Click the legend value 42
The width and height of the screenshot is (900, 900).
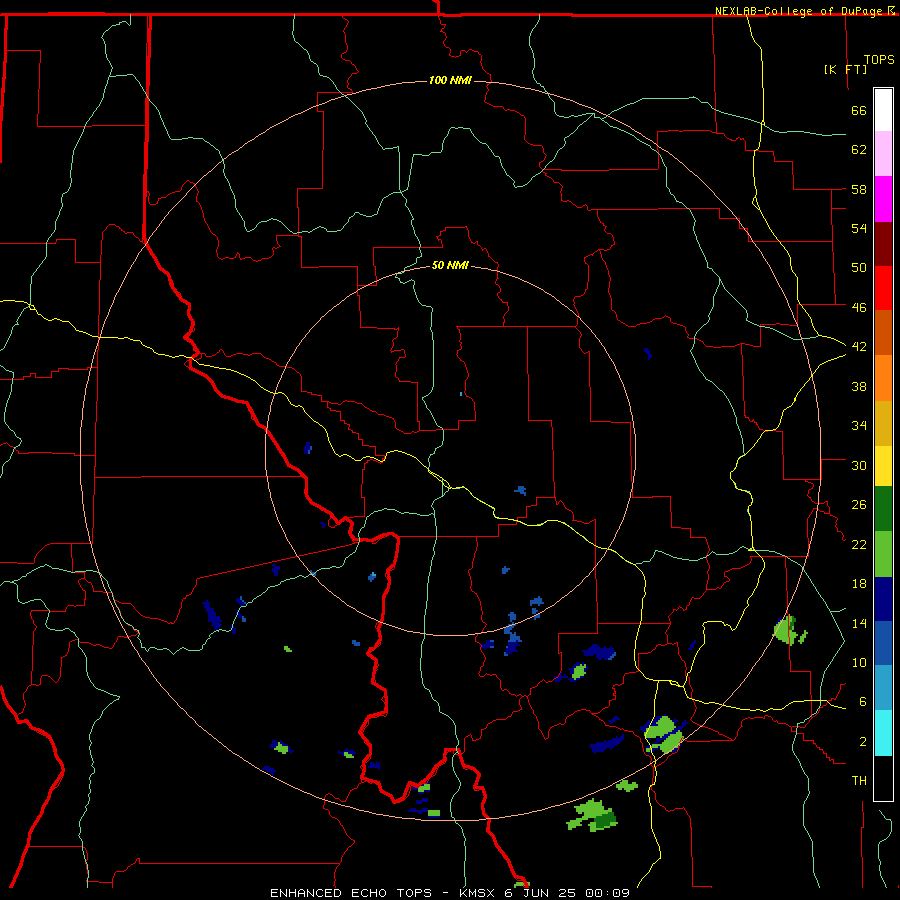click(x=859, y=347)
